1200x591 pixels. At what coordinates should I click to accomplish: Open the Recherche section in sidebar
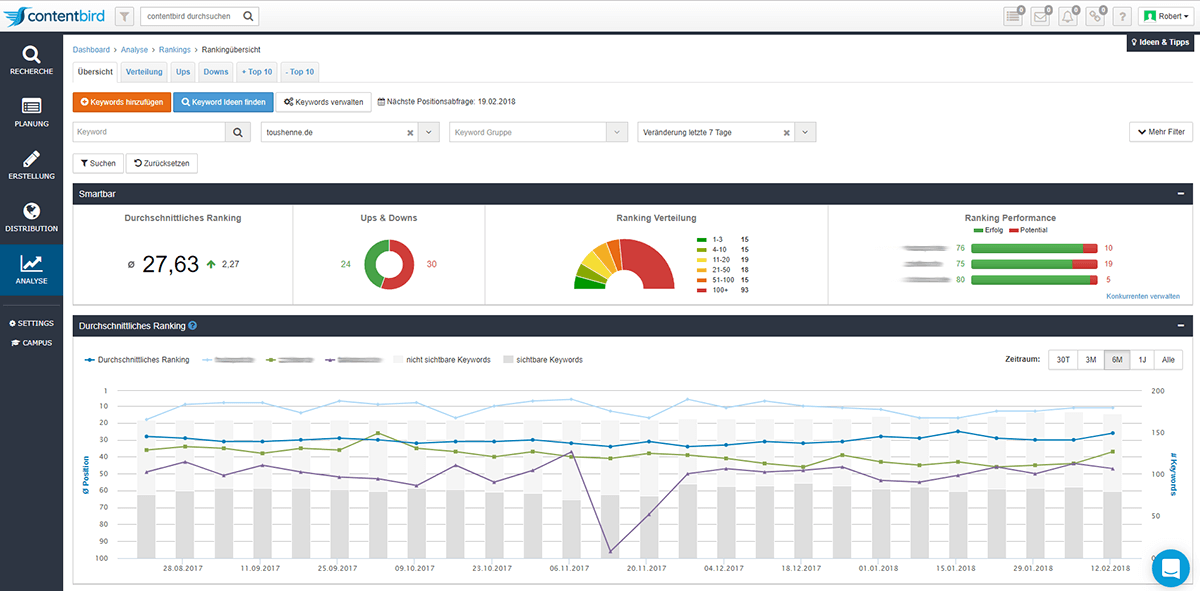tap(31, 60)
